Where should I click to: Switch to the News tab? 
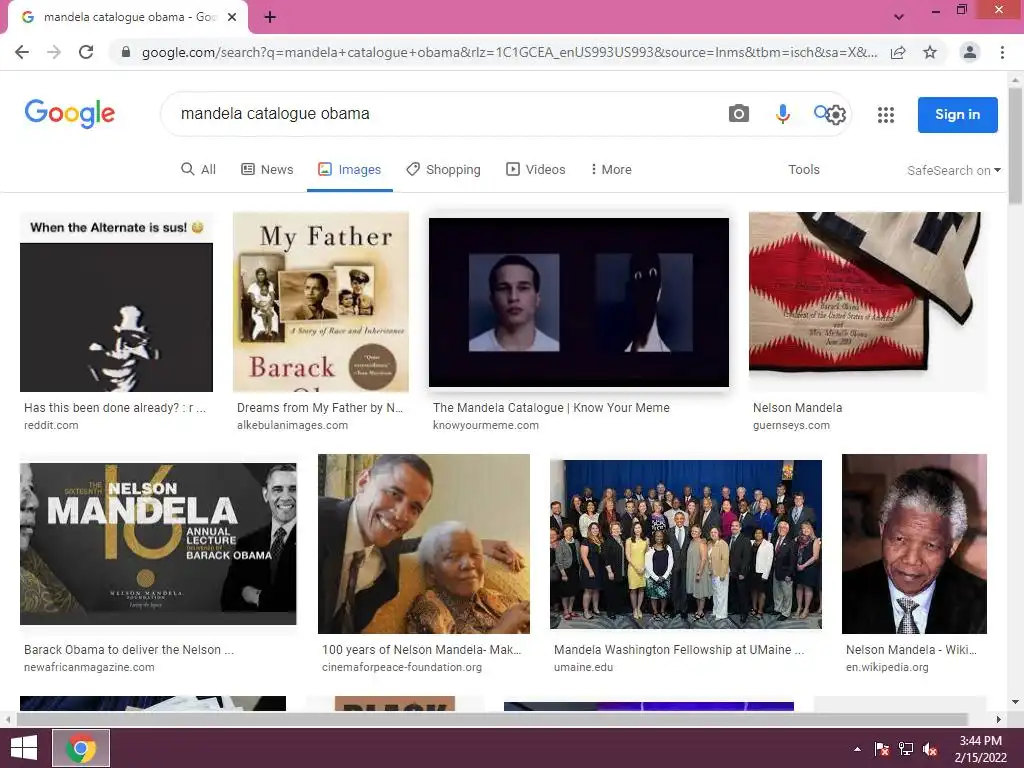coord(267,170)
